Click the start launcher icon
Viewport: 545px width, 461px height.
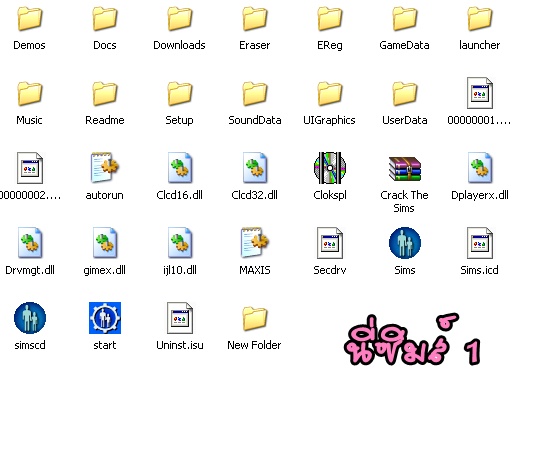pyautogui.click(x=105, y=318)
